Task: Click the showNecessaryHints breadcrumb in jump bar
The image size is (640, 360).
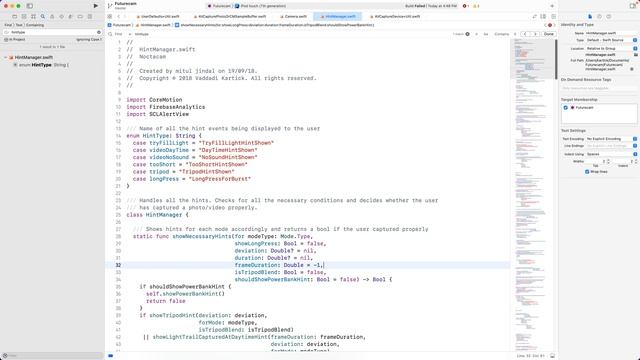Action: (x=274, y=25)
